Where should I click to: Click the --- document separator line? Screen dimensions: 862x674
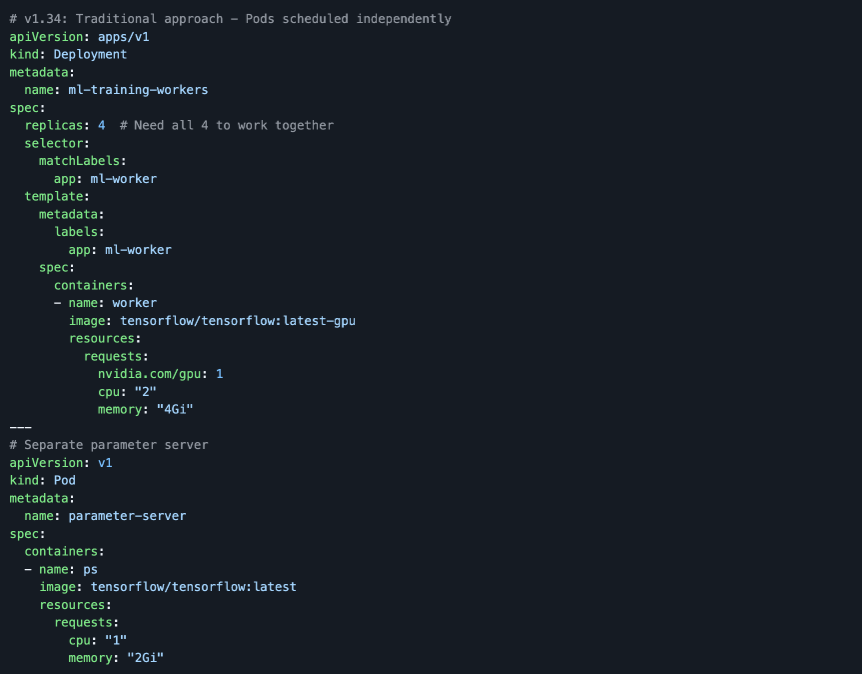coord(21,427)
